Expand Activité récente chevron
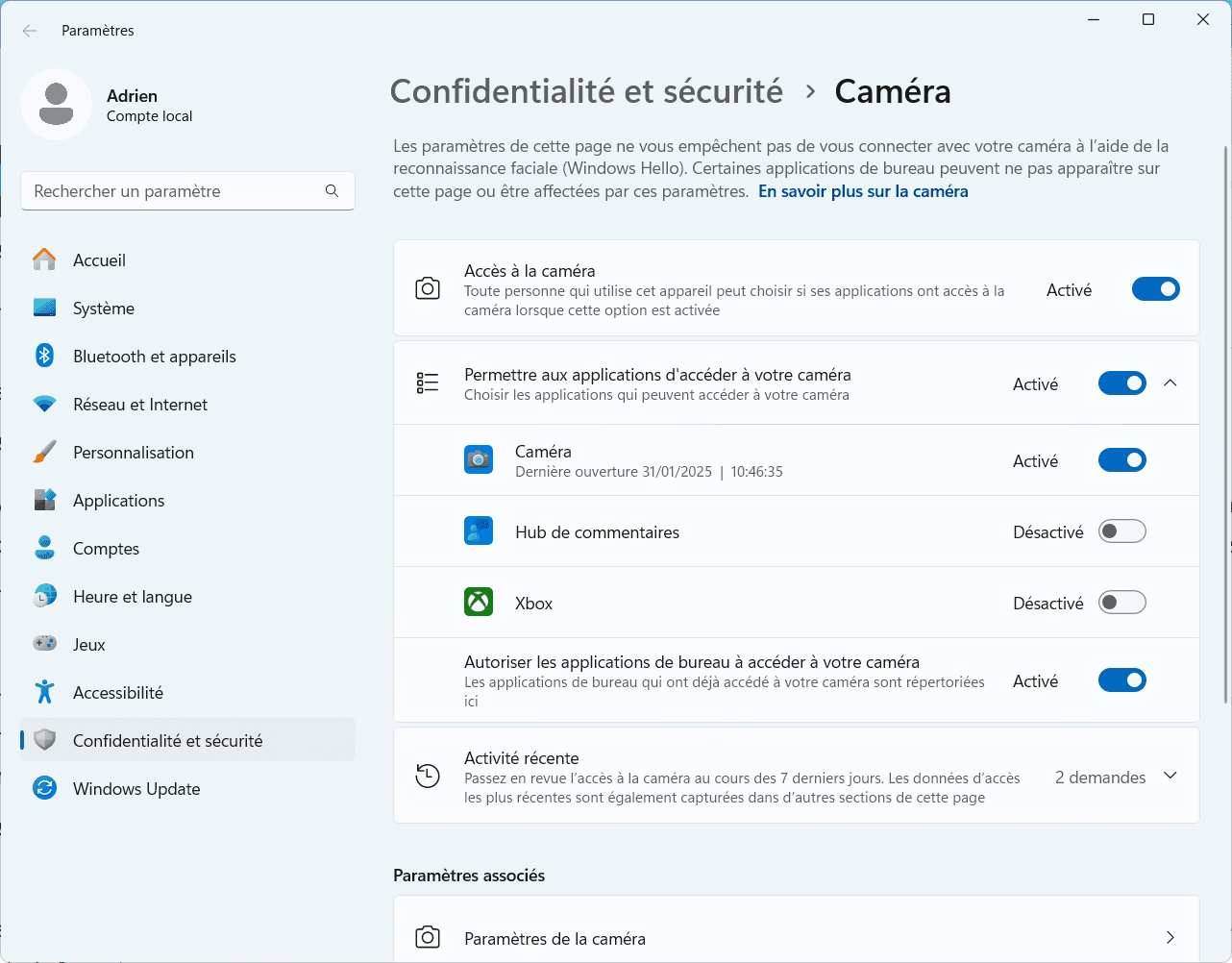The image size is (1232, 963). pyautogui.click(x=1170, y=776)
